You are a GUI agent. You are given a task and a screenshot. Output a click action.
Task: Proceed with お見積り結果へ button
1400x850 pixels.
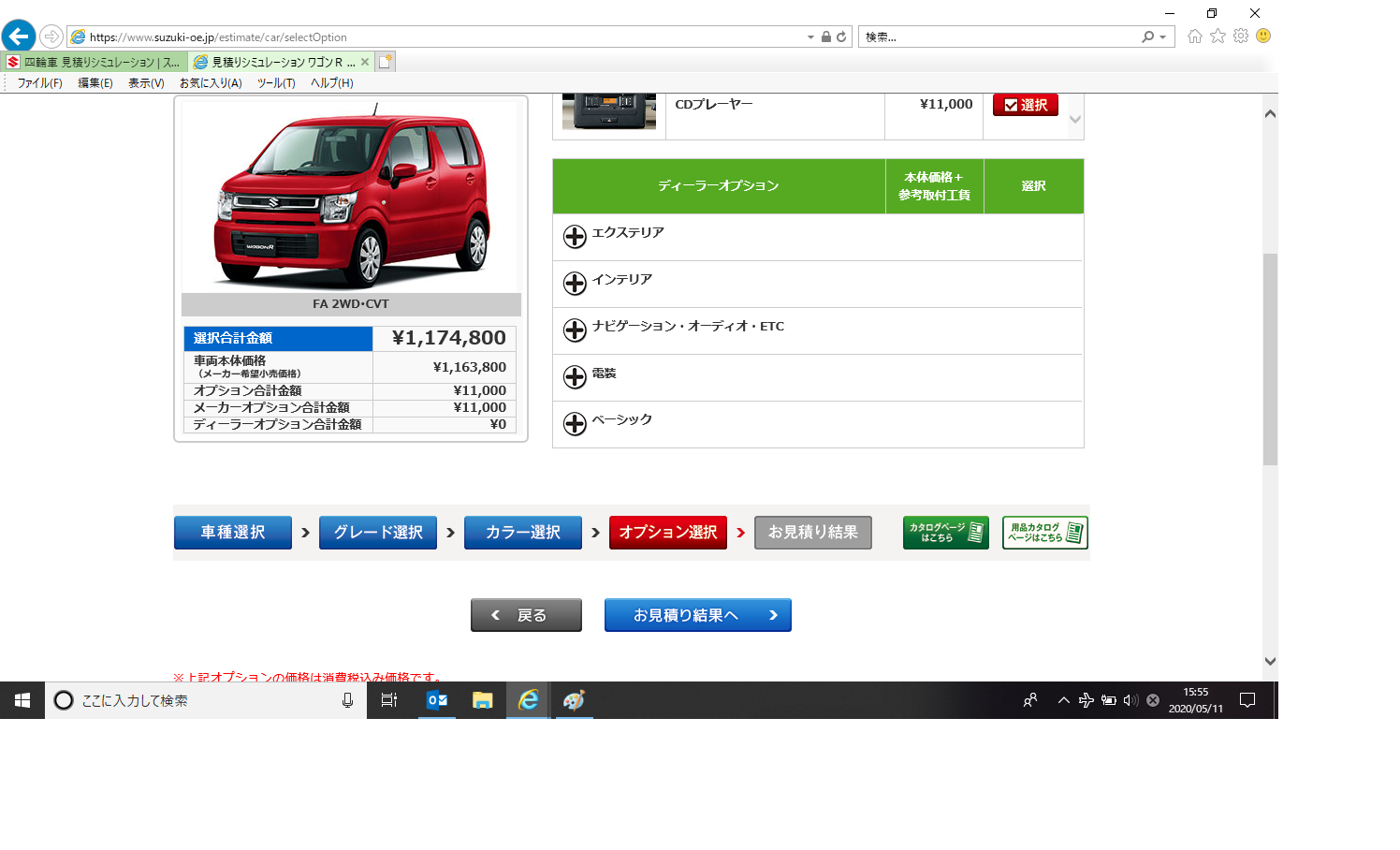pyautogui.click(x=698, y=615)
